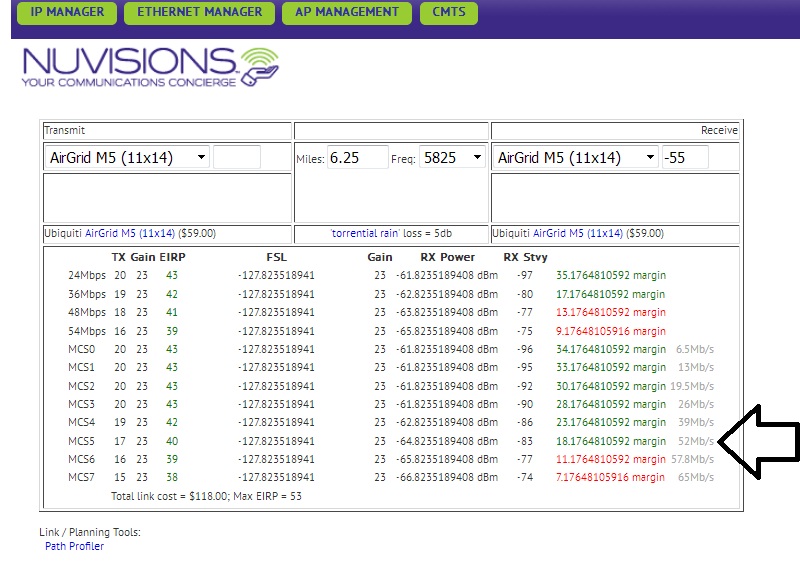Click the MCS3 row label
The image size is (800, 567).
click(x=82, y=404)
